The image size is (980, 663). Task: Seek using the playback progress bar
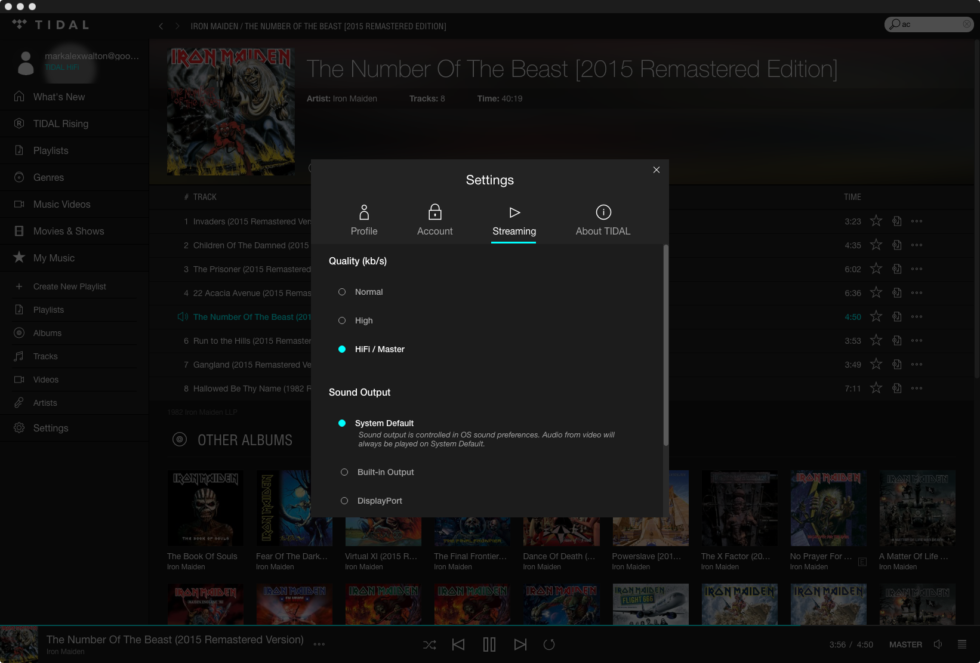click(490, 625)
